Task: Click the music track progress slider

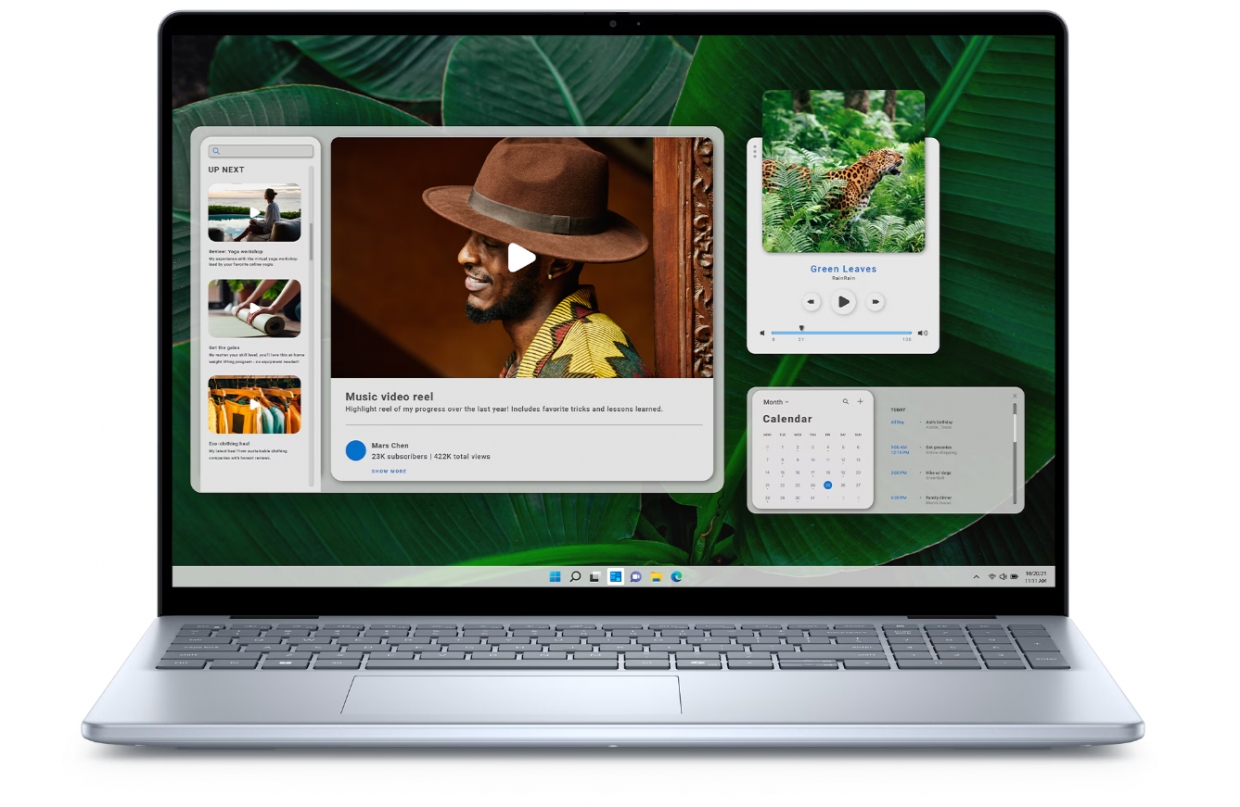Action: (x=841, y=332)
